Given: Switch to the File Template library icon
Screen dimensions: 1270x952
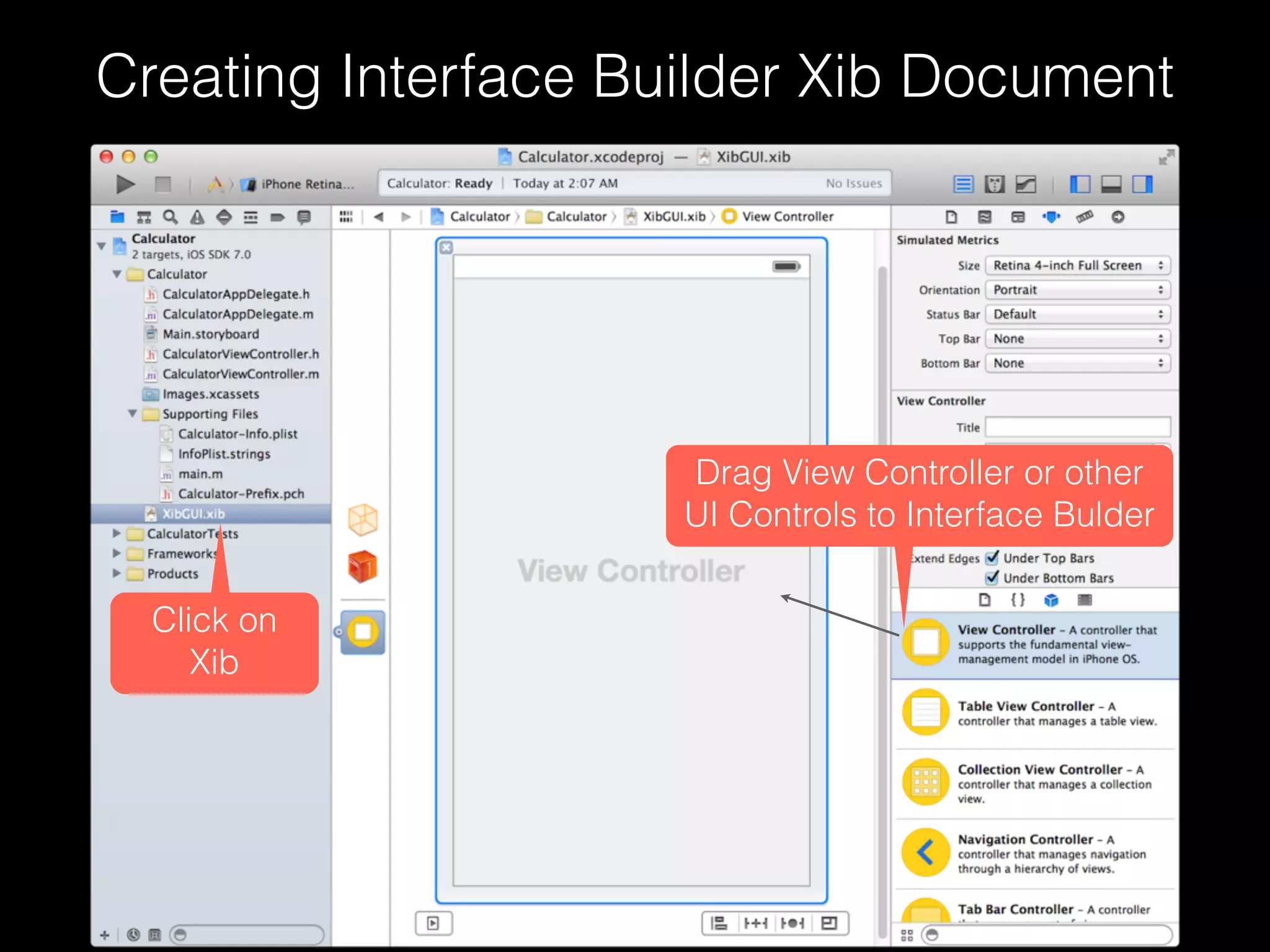Looking at the screenshot, I should pyautogui.click(x=984, y=600).
